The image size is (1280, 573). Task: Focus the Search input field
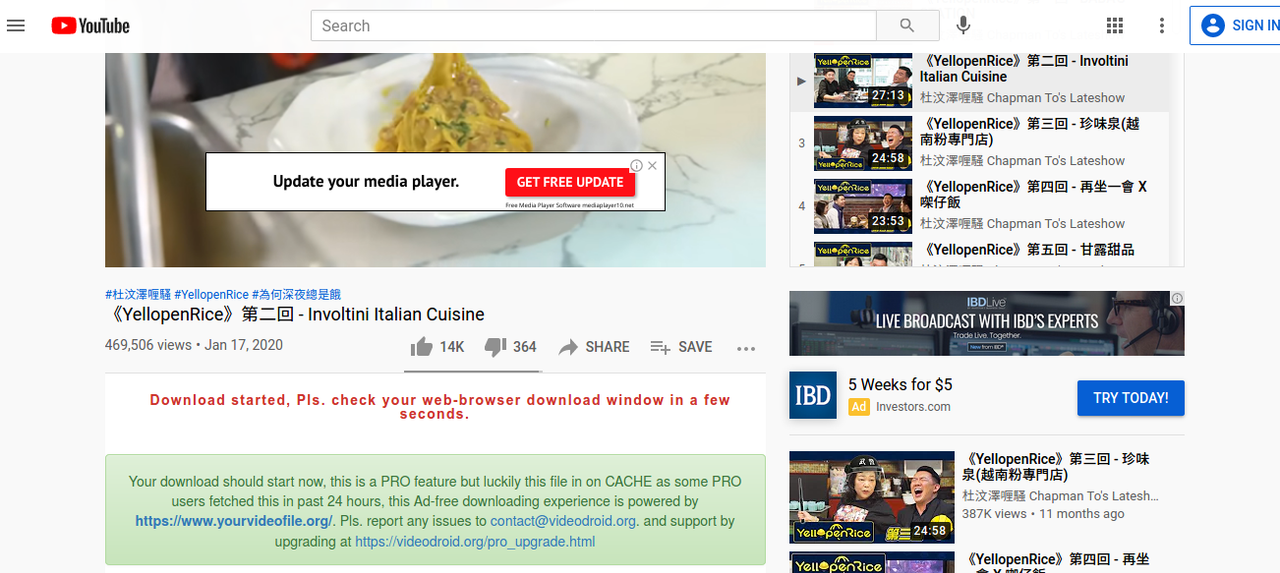point(594,26)
